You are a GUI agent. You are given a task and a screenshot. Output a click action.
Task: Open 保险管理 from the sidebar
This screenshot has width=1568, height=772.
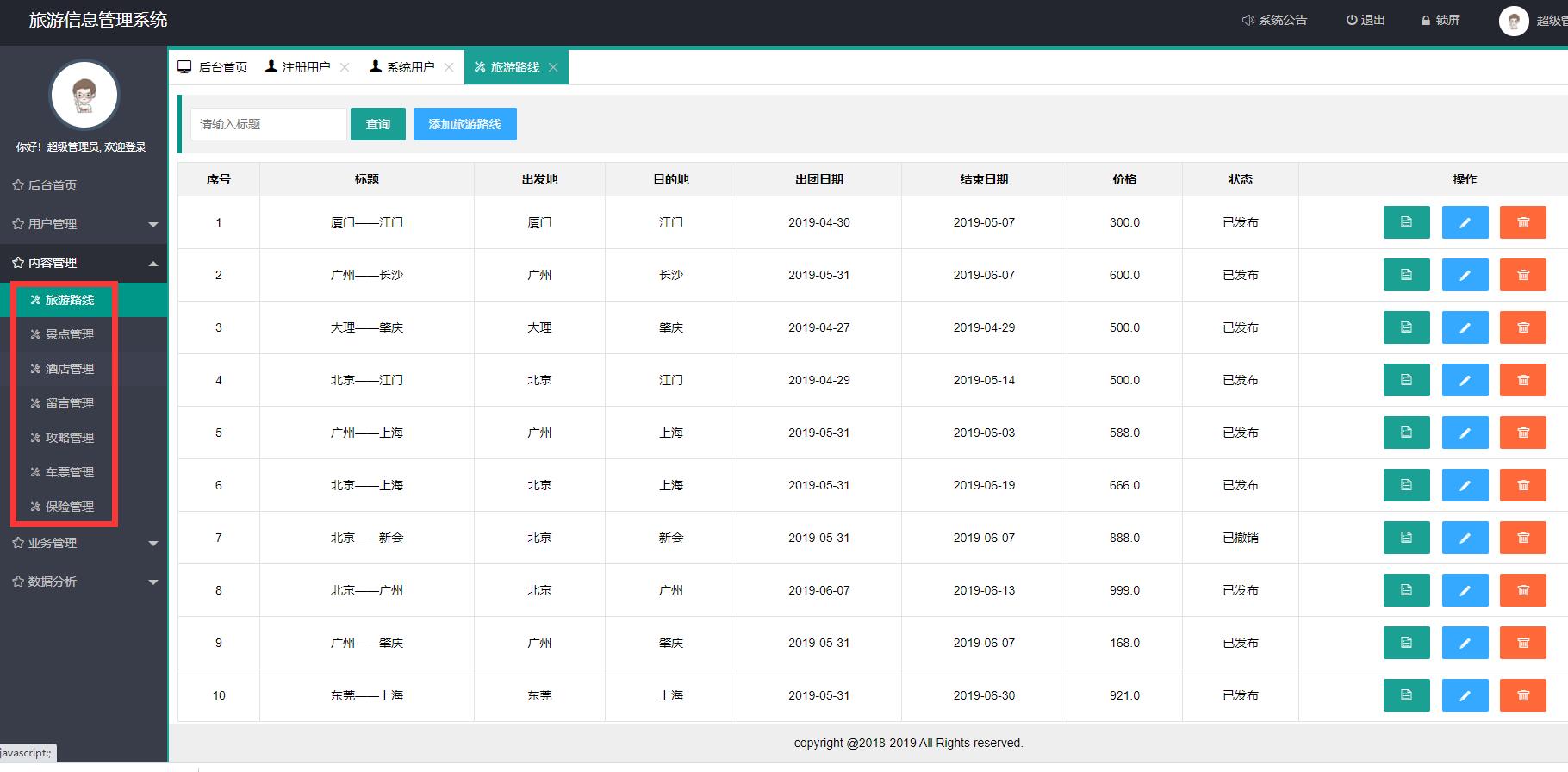[84, 507]
